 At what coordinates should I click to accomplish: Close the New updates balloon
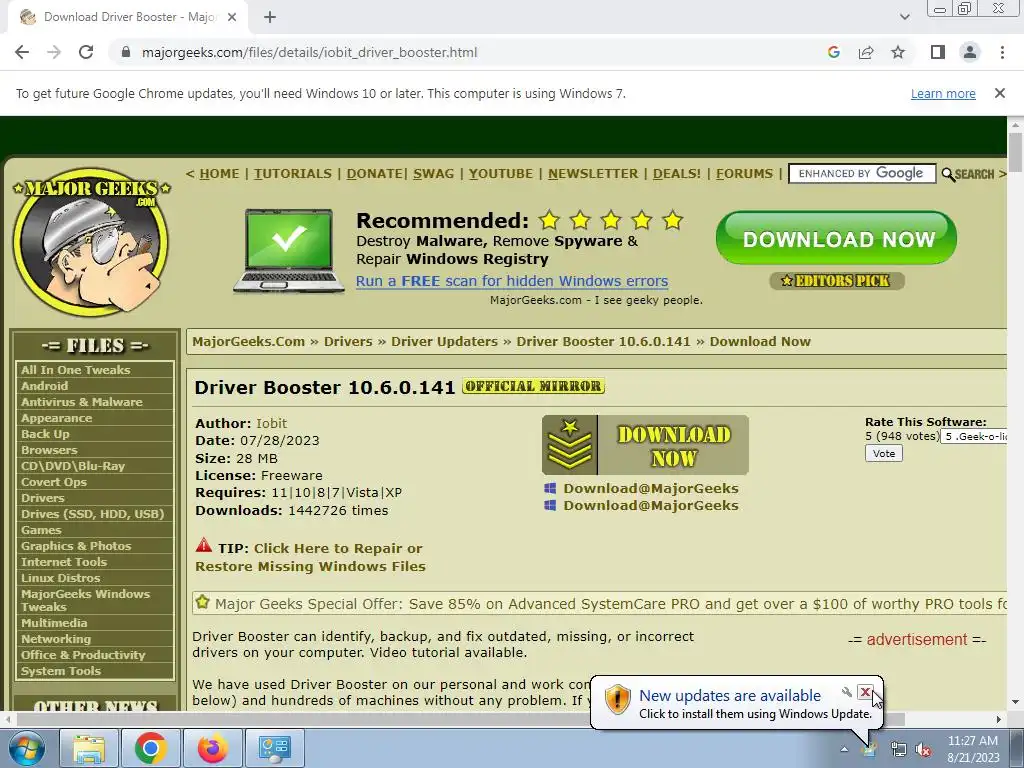pos(865,692)
